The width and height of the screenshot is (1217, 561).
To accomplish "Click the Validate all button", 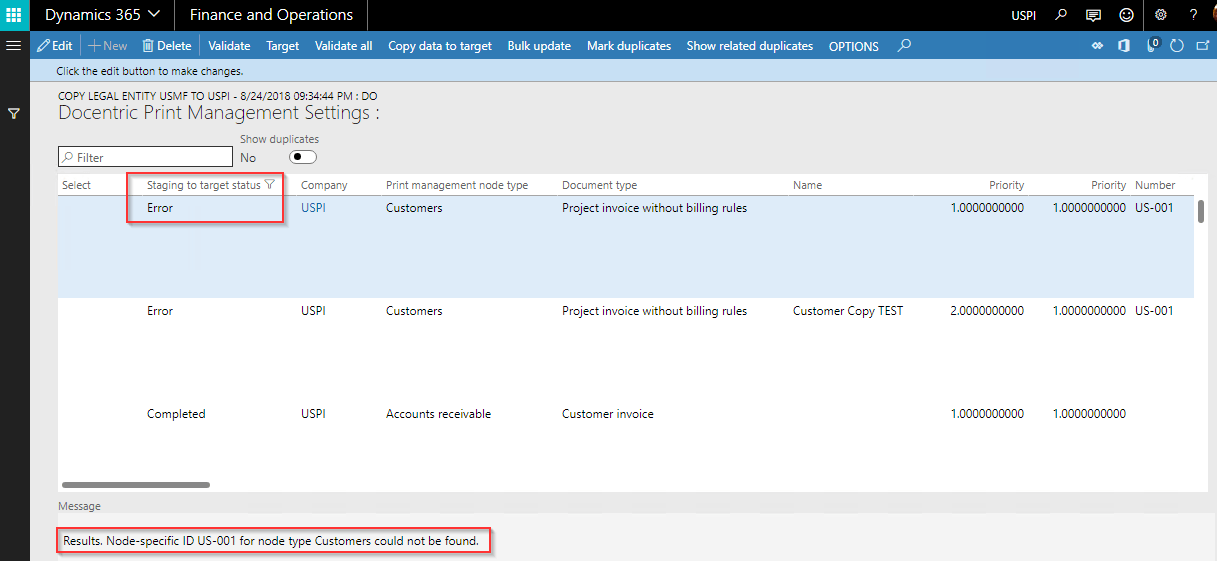I will click(x=343, y=46).
